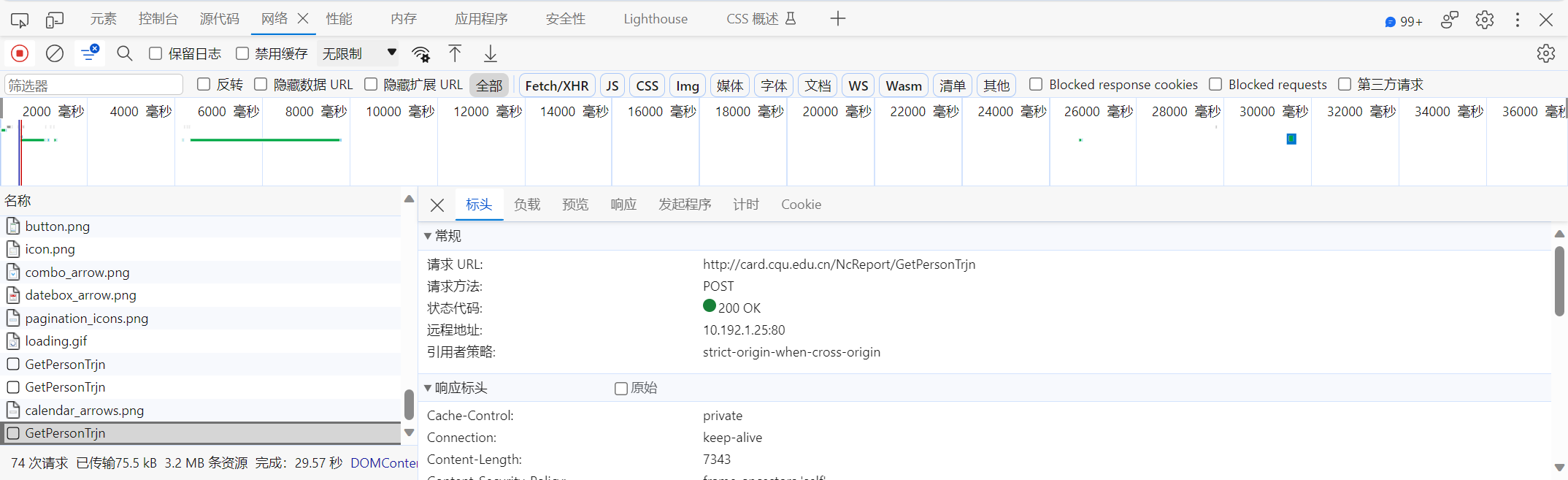Select loading.gif file icon

pos(13,340)
